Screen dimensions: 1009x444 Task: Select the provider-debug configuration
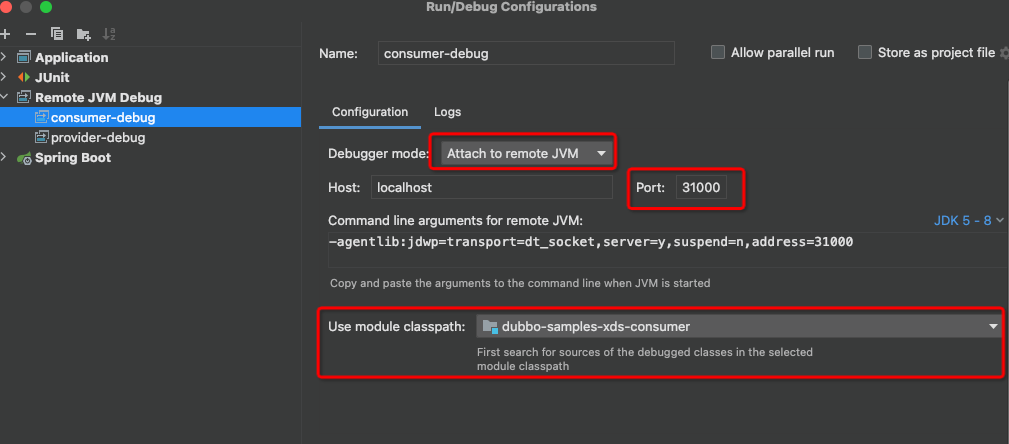click(98, 137)
